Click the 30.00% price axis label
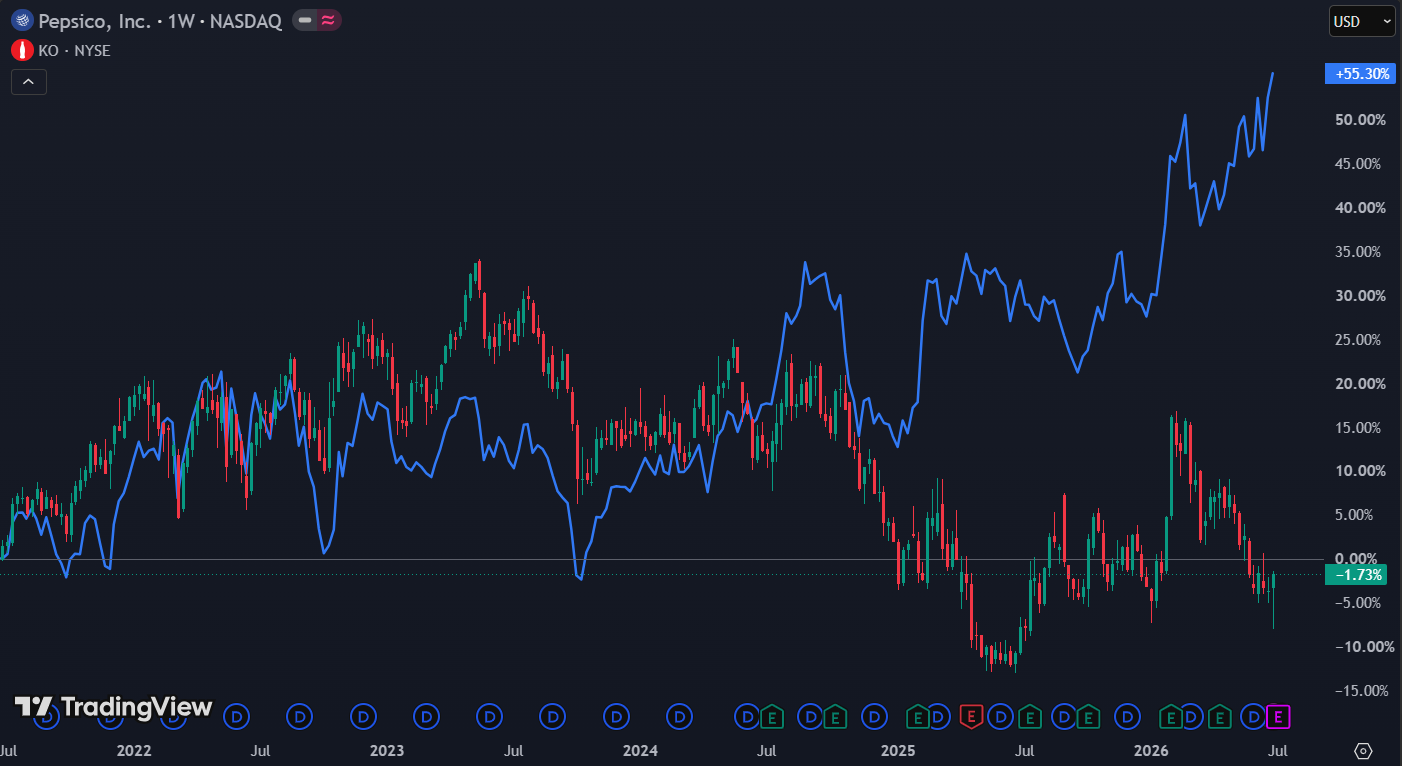 (x=1361, y=296)
